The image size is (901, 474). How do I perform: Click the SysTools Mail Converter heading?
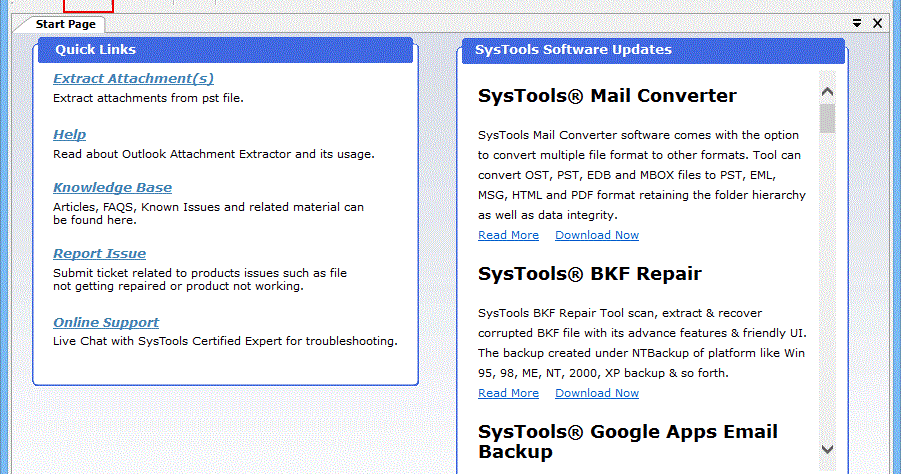click(607, 95)
